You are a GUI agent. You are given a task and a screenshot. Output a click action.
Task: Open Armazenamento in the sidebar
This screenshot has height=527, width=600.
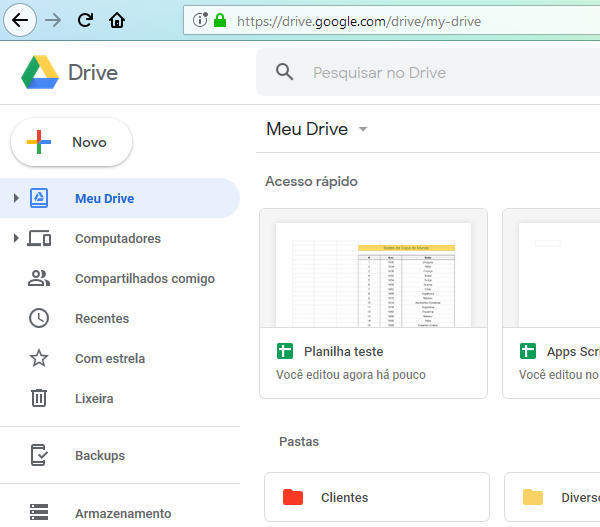123,514
